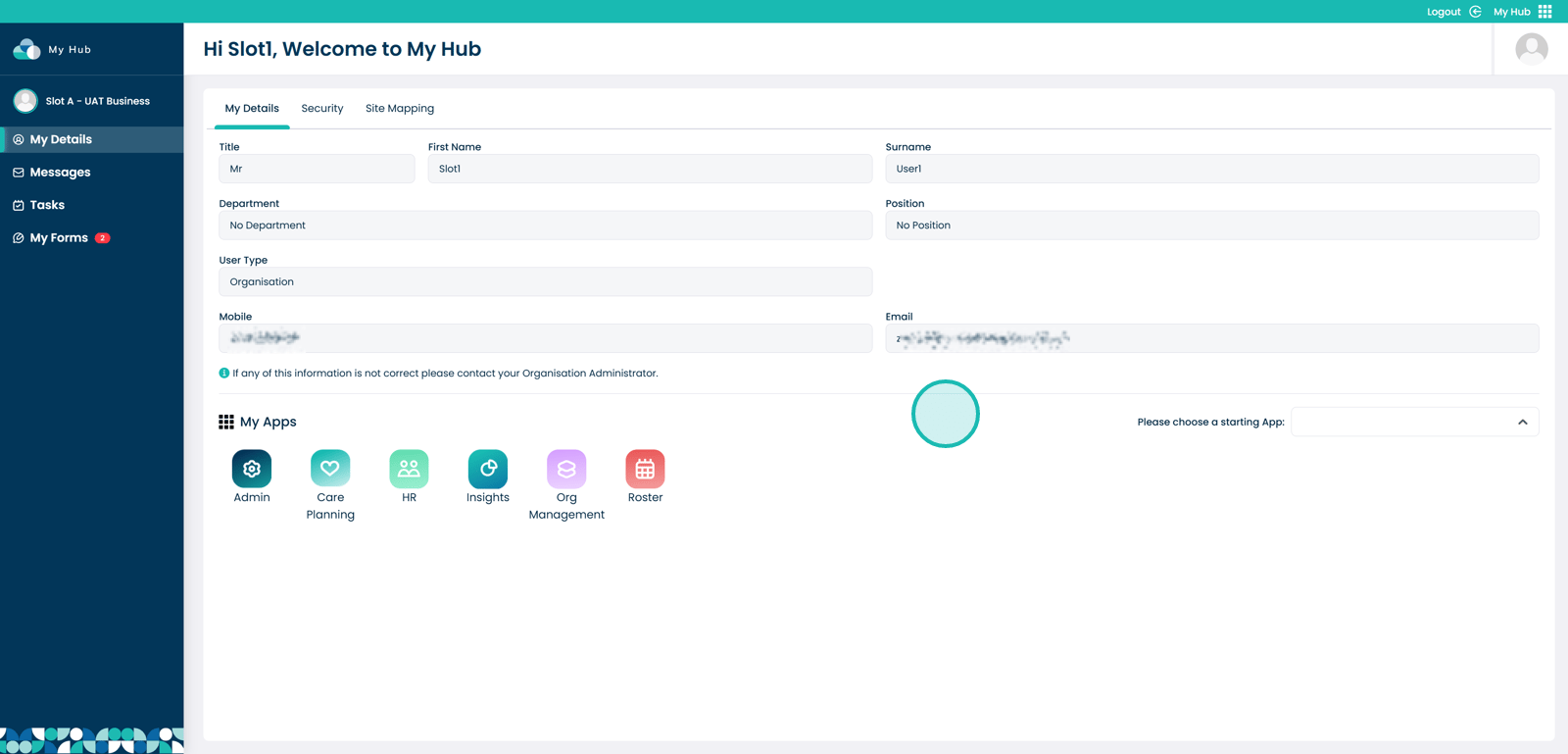Image resolution: width=1568 pixels, height=754 pixels.
Task: Click the My Hub cloud logo
Action: click(26, 49)
